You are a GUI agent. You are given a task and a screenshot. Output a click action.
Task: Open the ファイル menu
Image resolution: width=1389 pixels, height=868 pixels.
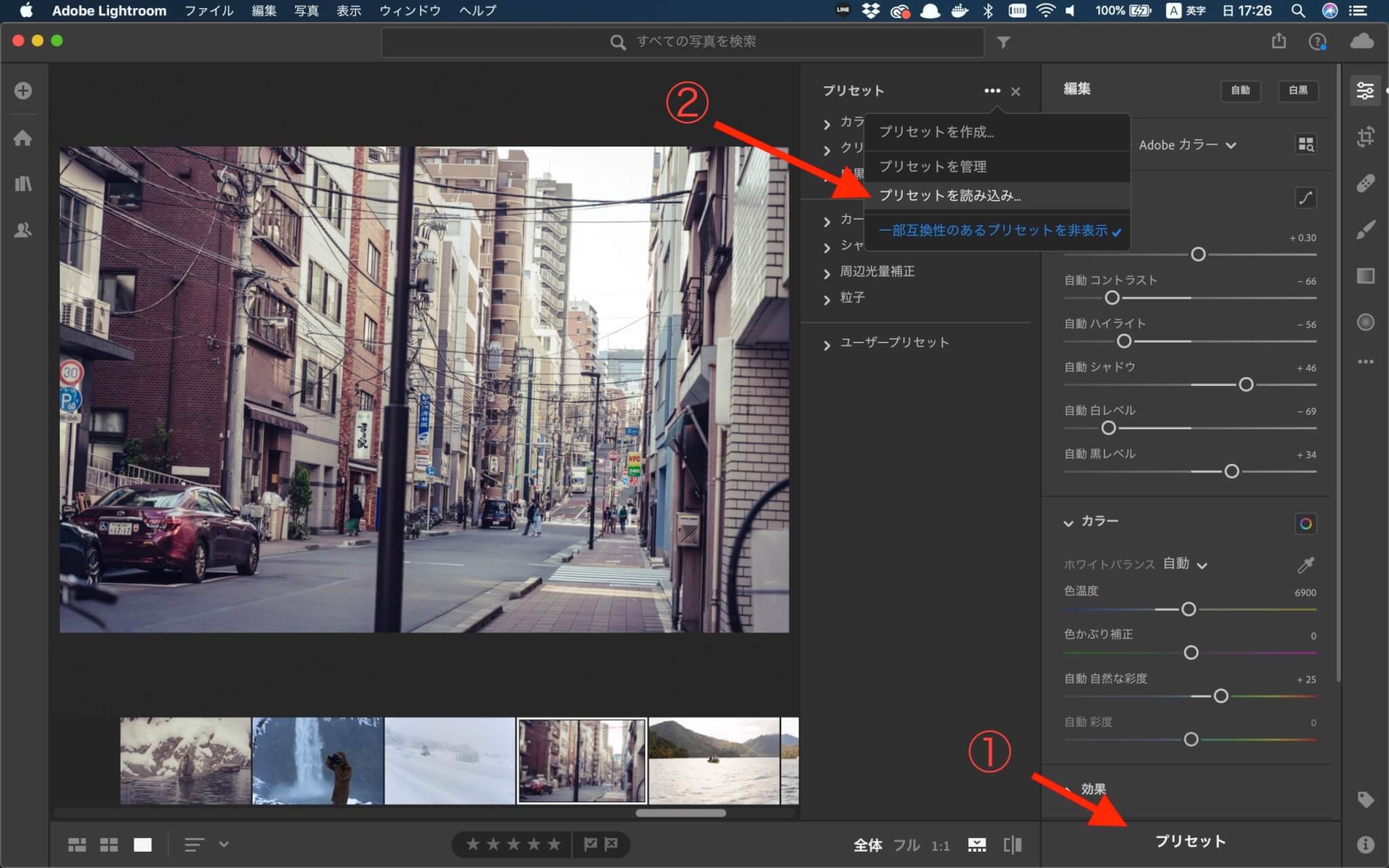point(209,11)
